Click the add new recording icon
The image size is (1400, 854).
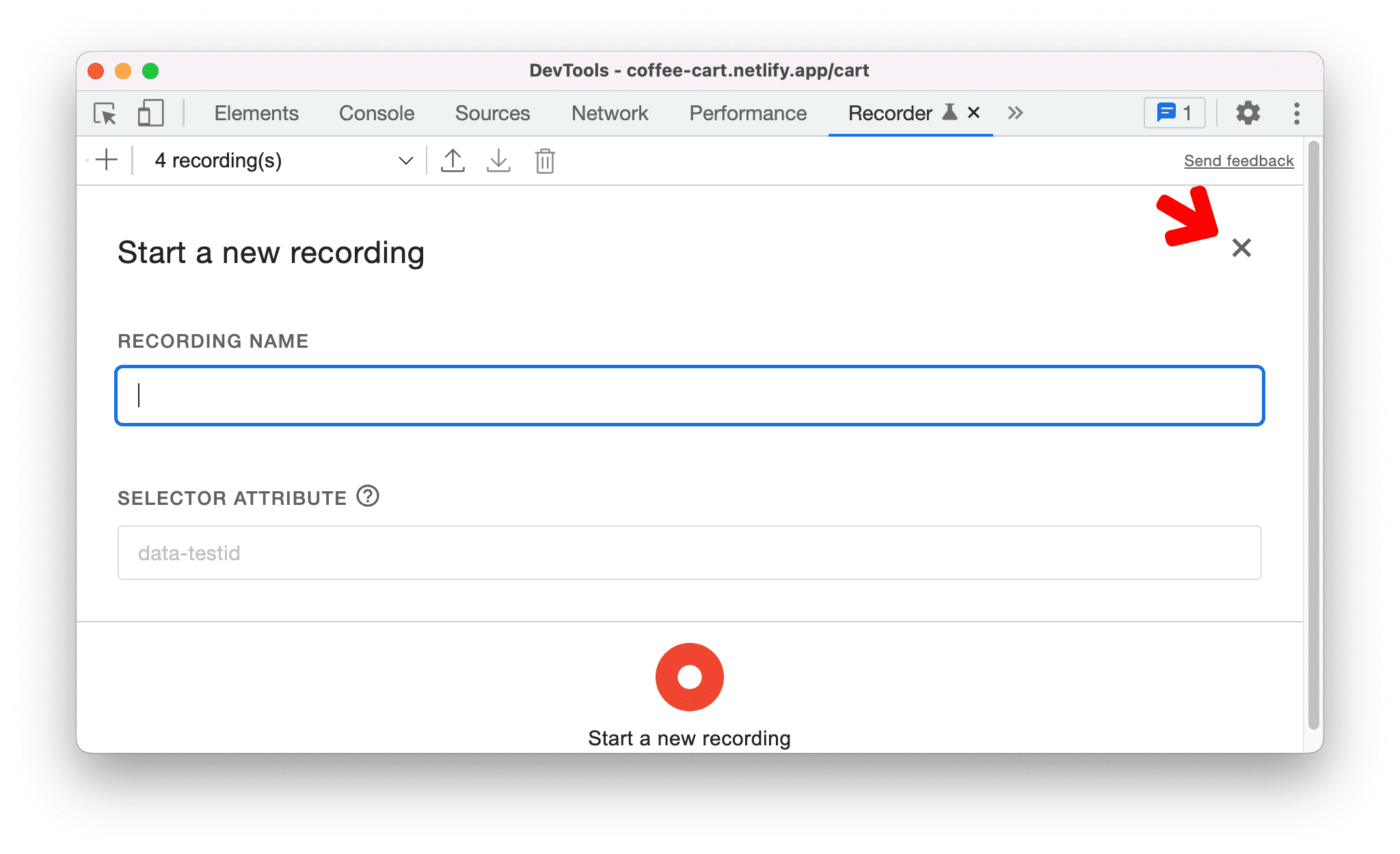click(x=108, y=160)
